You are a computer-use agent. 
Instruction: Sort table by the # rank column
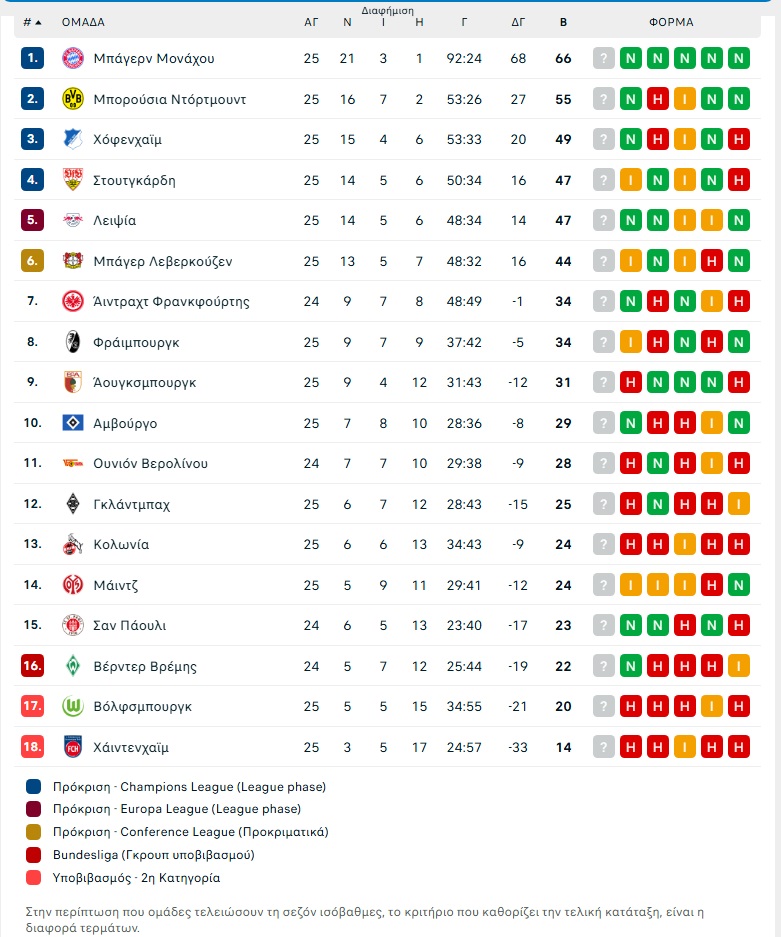click(32, 22)
